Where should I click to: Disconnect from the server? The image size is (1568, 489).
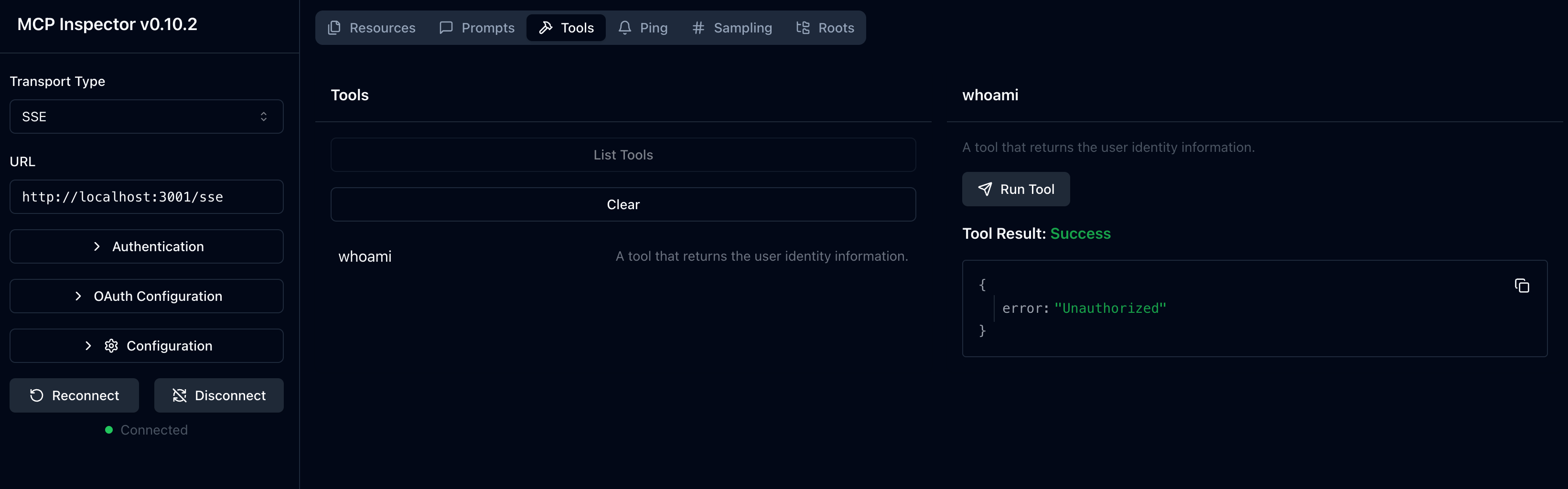pyautogui.click(x=218, y=395)
